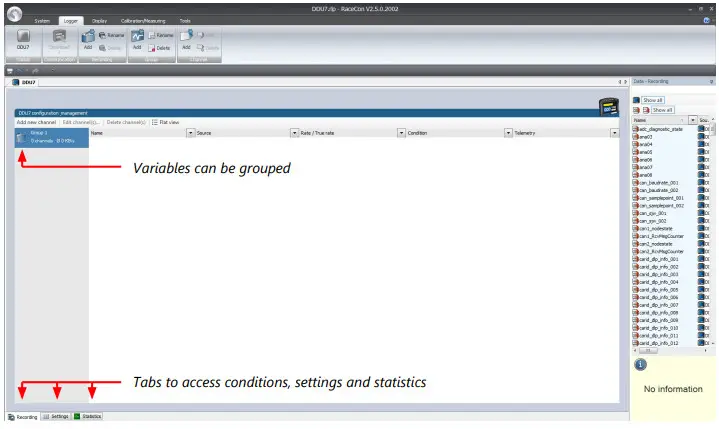Open the Calibration/Measuring ribbon tab

(143, 21)
